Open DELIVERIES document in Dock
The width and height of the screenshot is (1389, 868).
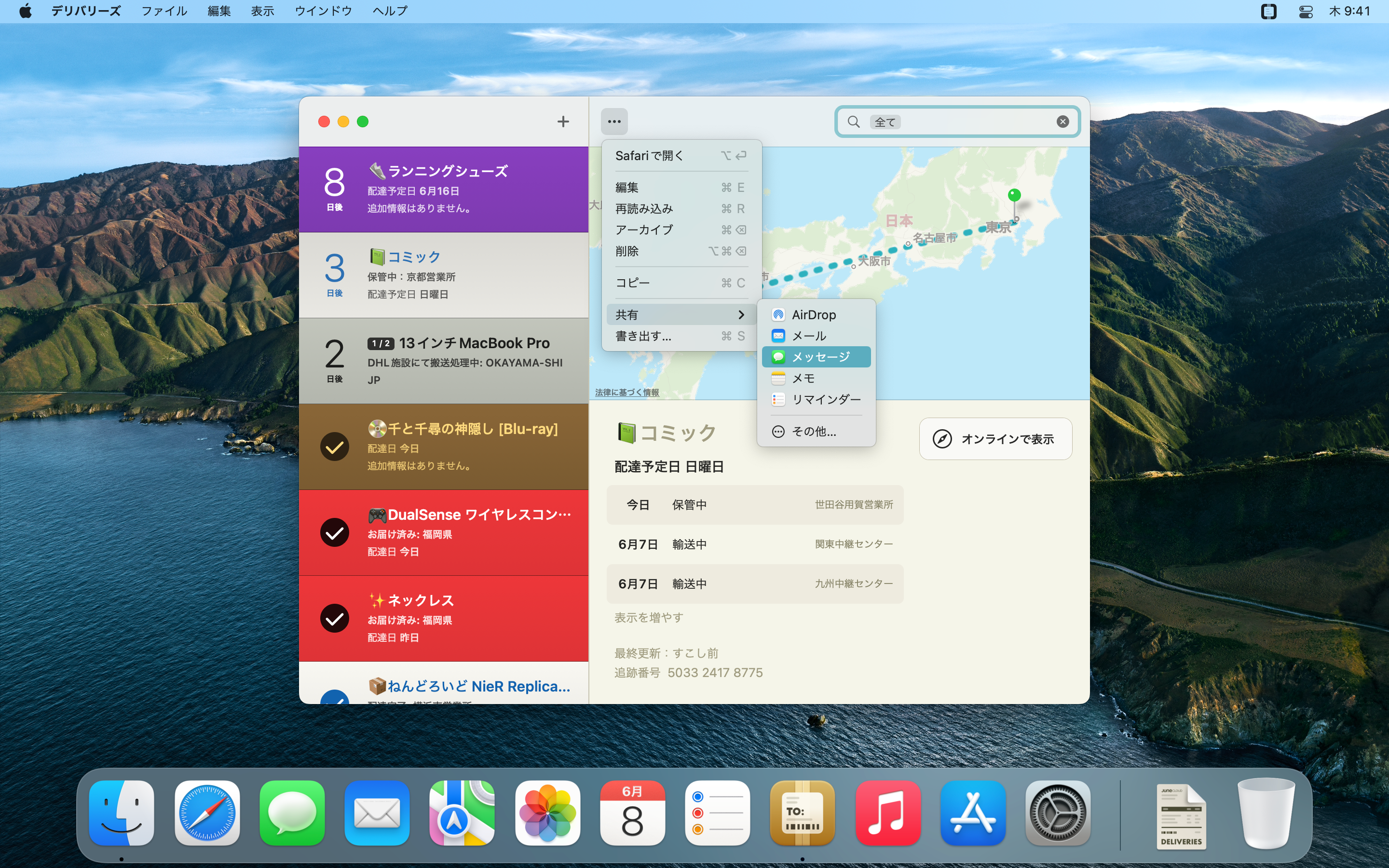coord(1181,816)
